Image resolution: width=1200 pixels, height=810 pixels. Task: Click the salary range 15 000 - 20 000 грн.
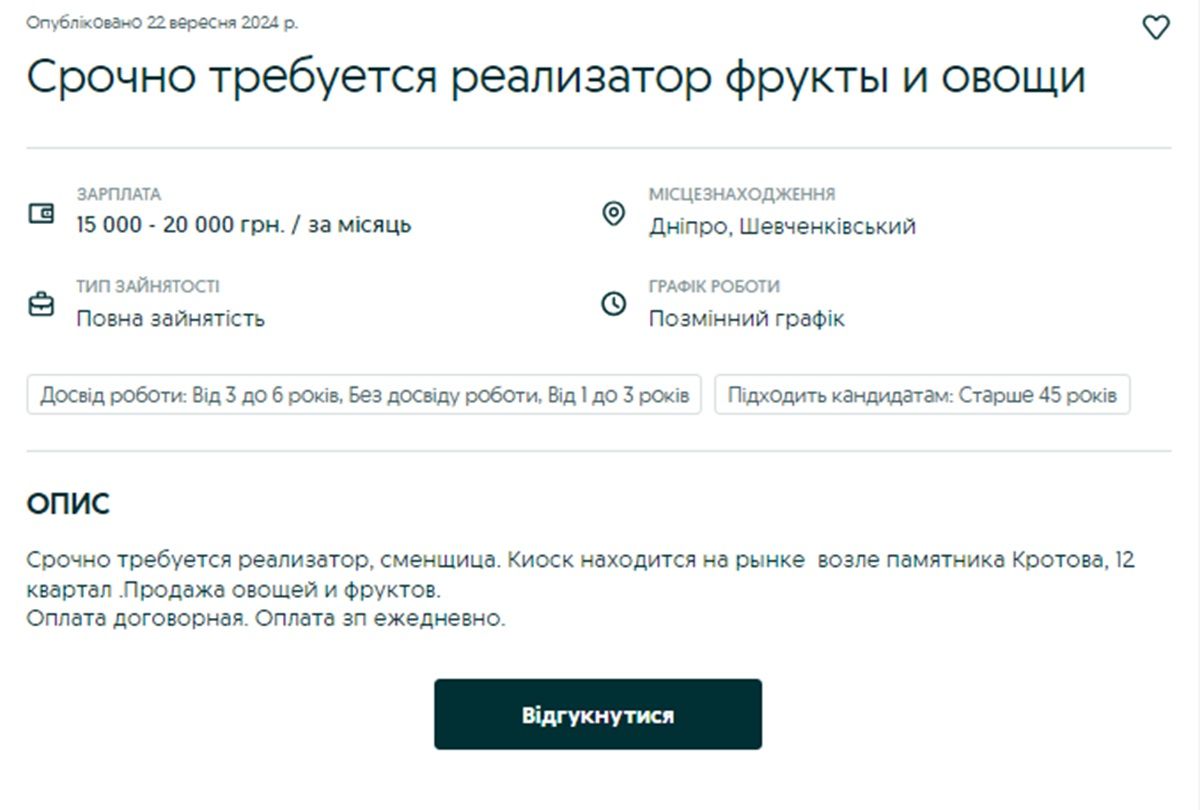click(243, 225)
